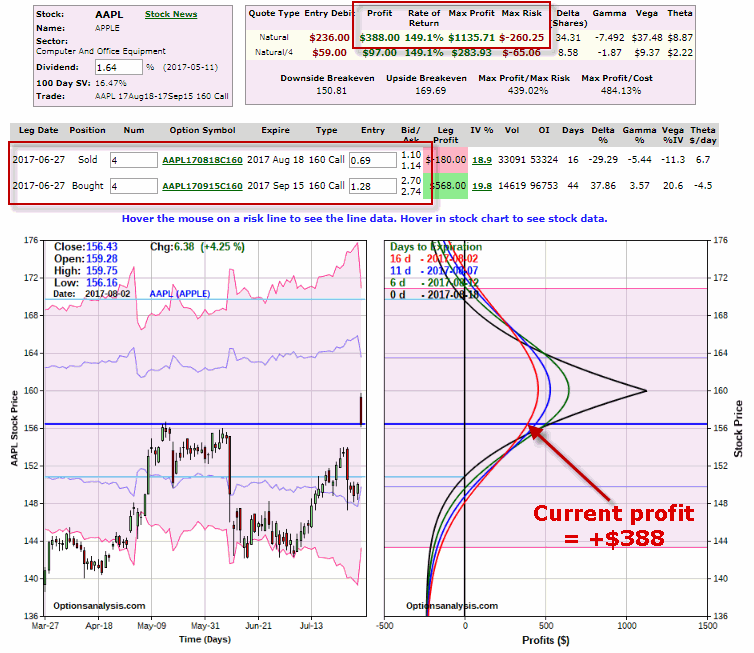Click the Upside Breakeven value 169.69
Image resolution: width=754 pixels, height=653 pixels.
[430, 90]
